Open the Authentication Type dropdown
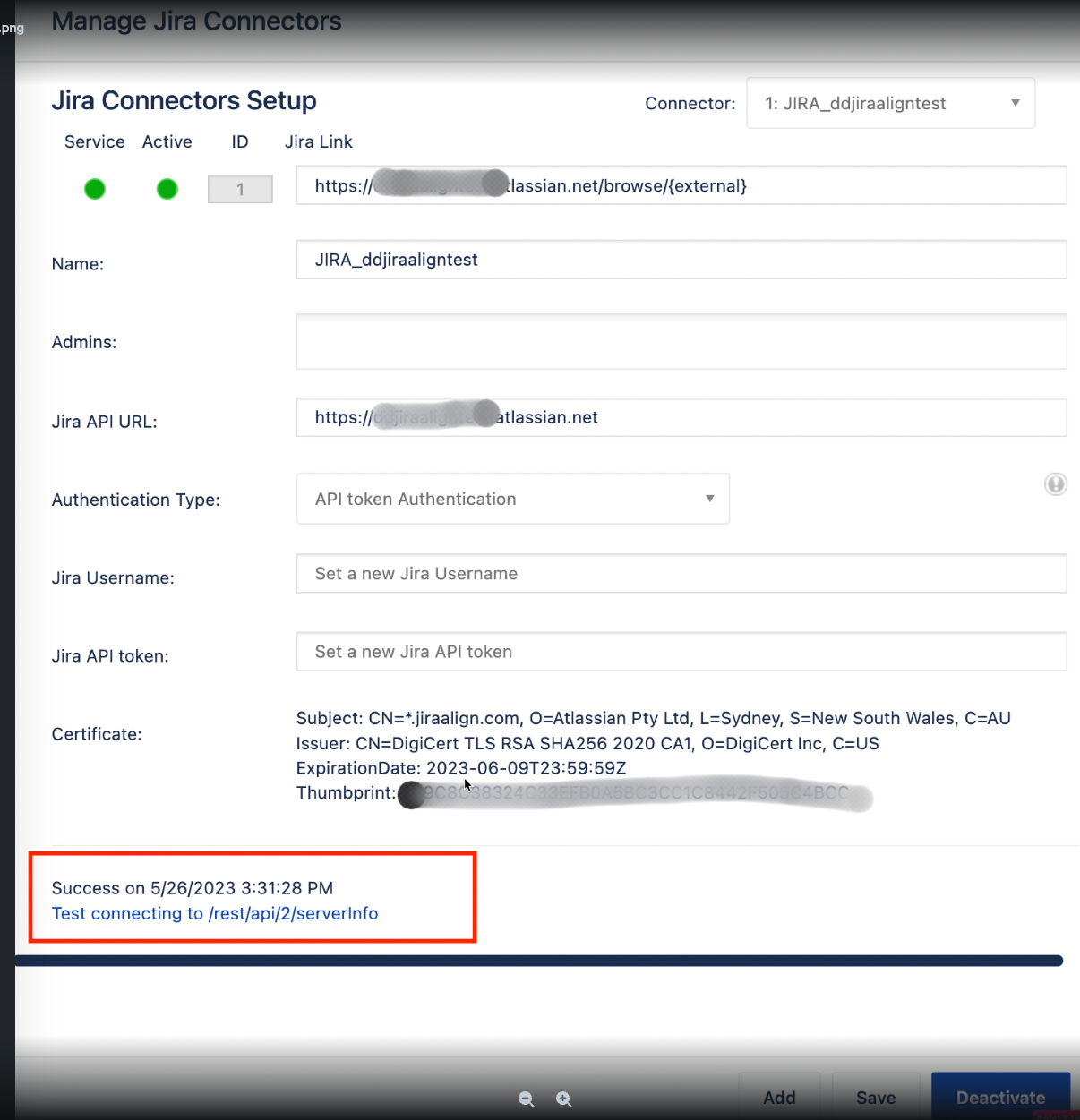1080x1120 pixels. click(x=513, y=499)
